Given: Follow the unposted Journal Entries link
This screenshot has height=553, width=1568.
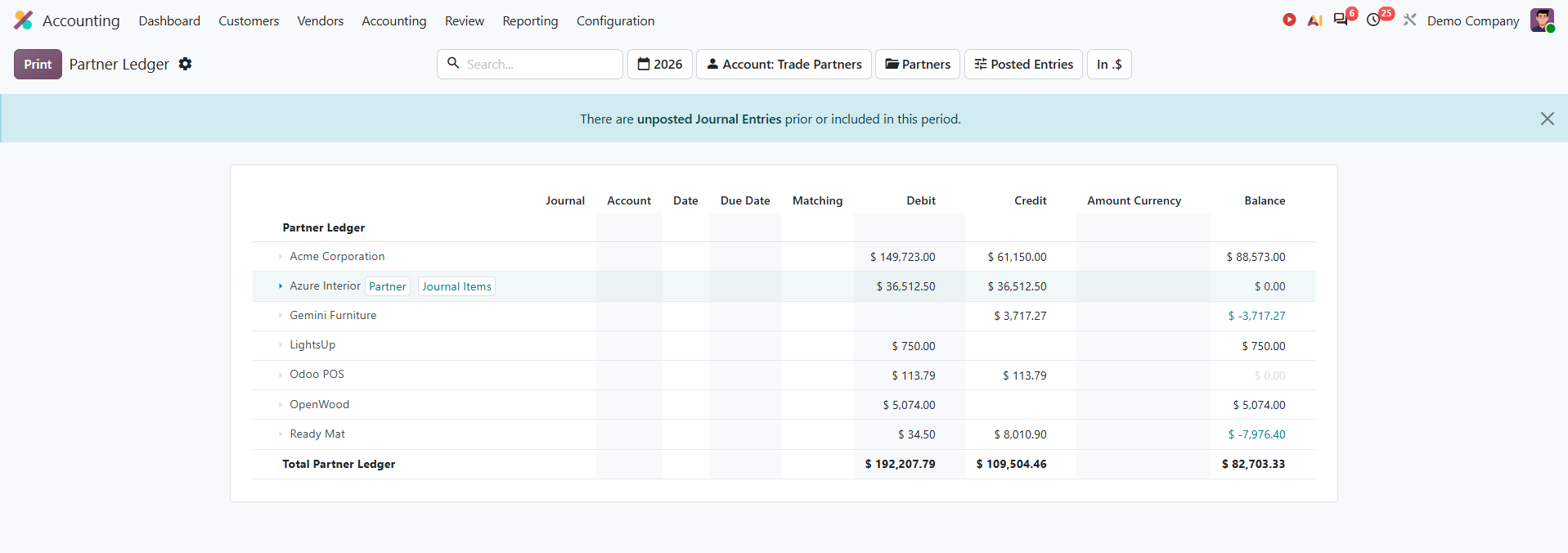Looking at the screenshot, I should click(709, 119).
